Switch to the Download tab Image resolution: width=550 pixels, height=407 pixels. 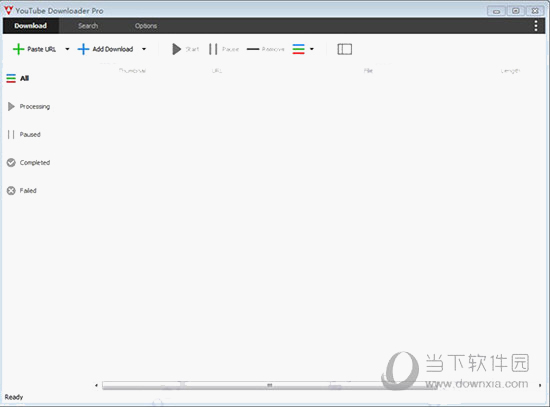pos(31,26)
